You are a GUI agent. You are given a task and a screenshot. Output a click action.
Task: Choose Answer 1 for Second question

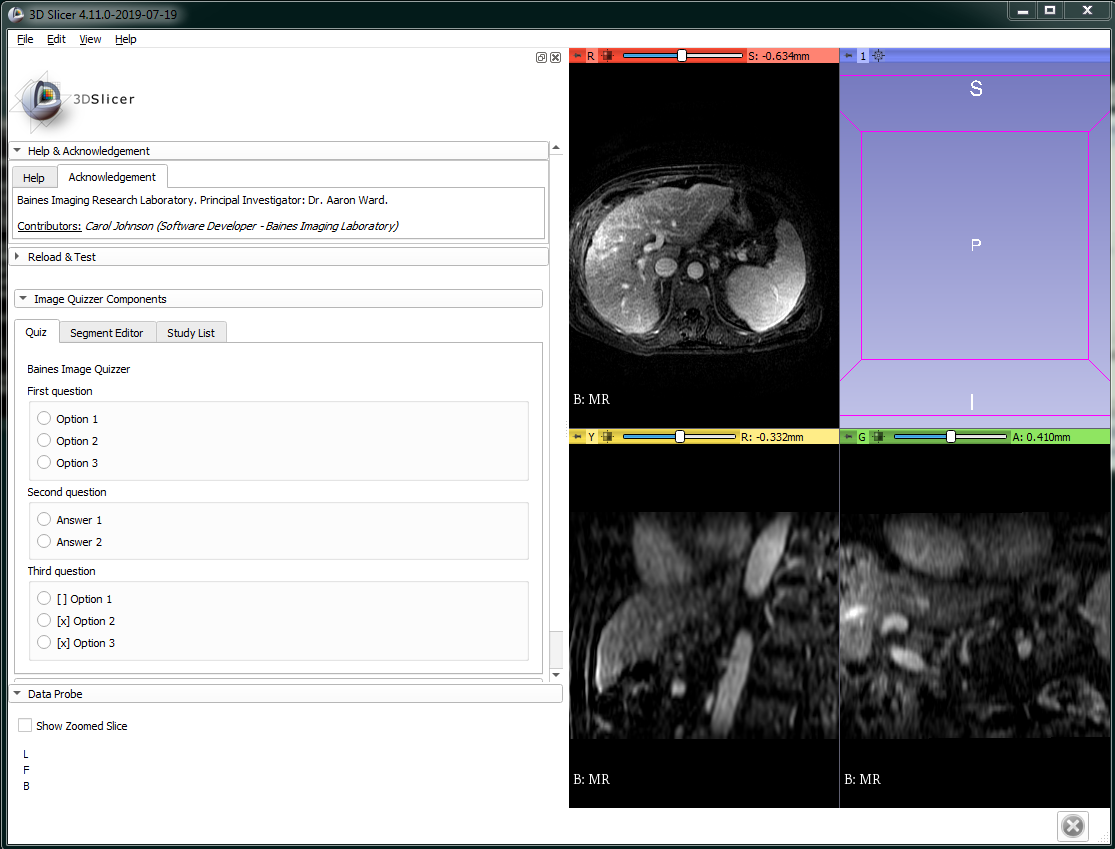point(44,519)
